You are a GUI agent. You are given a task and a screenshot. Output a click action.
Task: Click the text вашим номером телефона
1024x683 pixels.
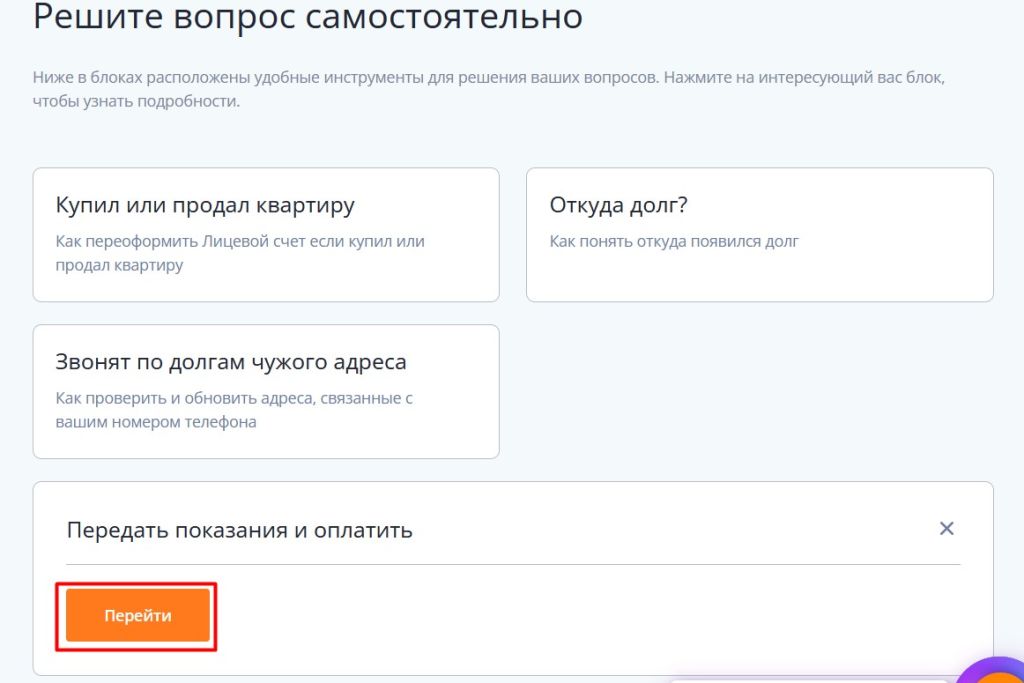click(x=156, y=422)
